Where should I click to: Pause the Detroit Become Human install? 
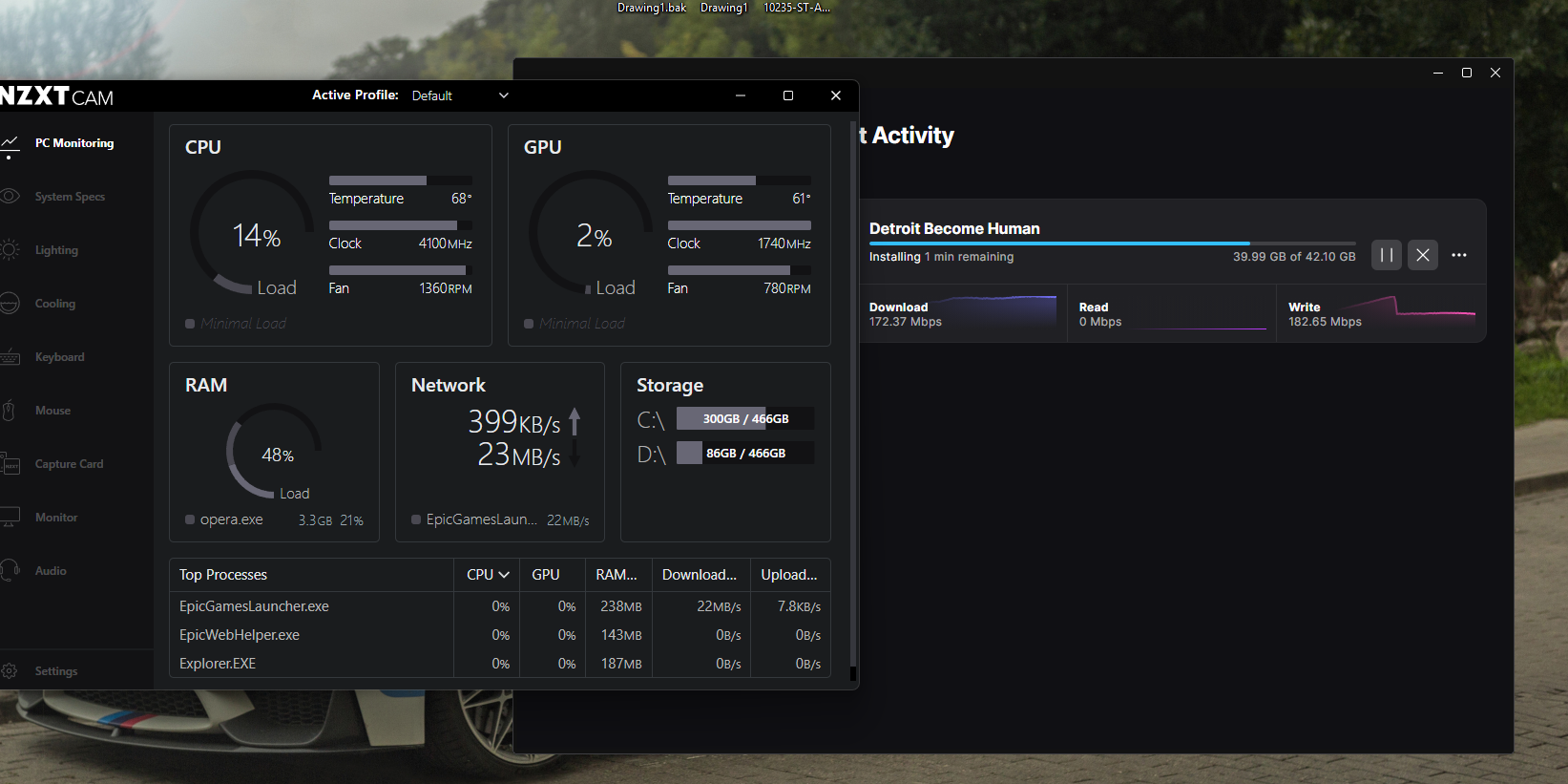[x=1387, y=255]
